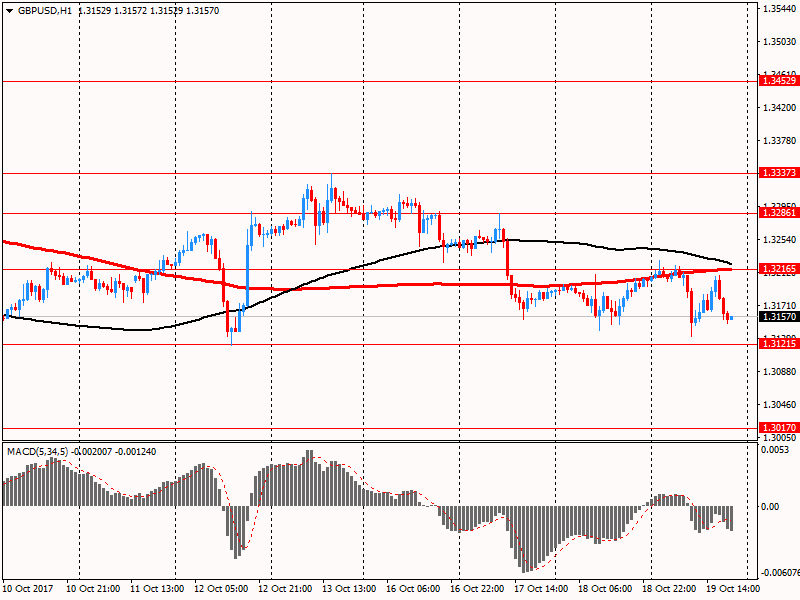Image resolution: width=800 pixels, height=600 pixels.
Task: Click the 1.33780 price scale value
Action: click(779, 141)
